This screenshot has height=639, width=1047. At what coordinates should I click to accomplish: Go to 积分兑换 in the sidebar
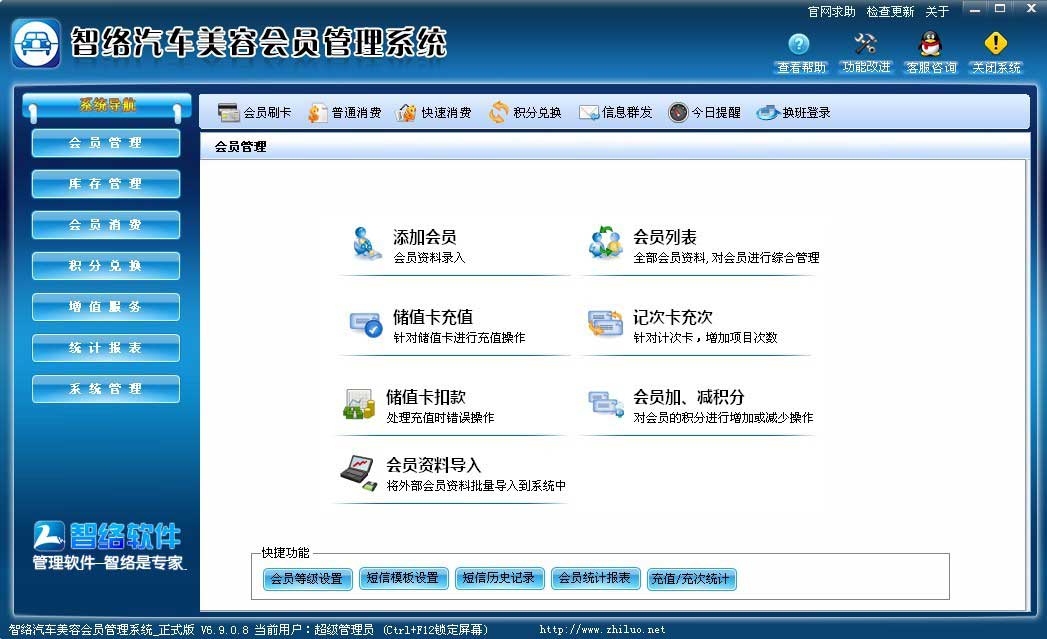click(x=106, y=266)
